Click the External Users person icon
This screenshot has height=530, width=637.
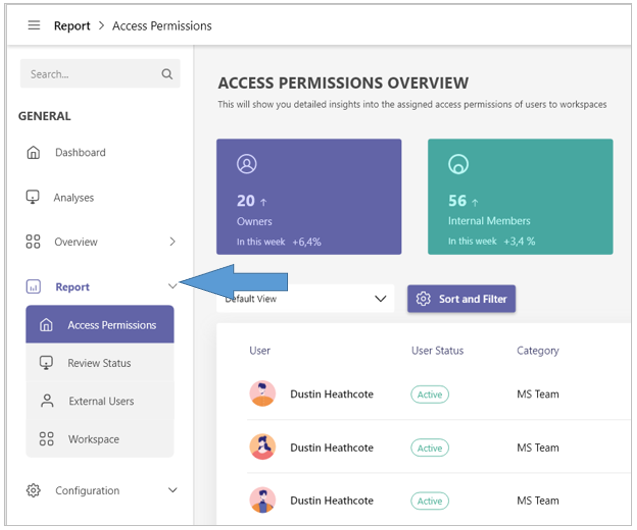pyautogui.click(x=46, y=401)
